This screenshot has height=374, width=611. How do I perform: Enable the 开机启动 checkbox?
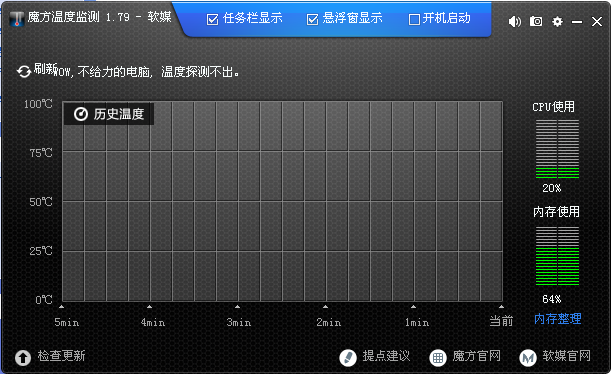coord(414,19)
